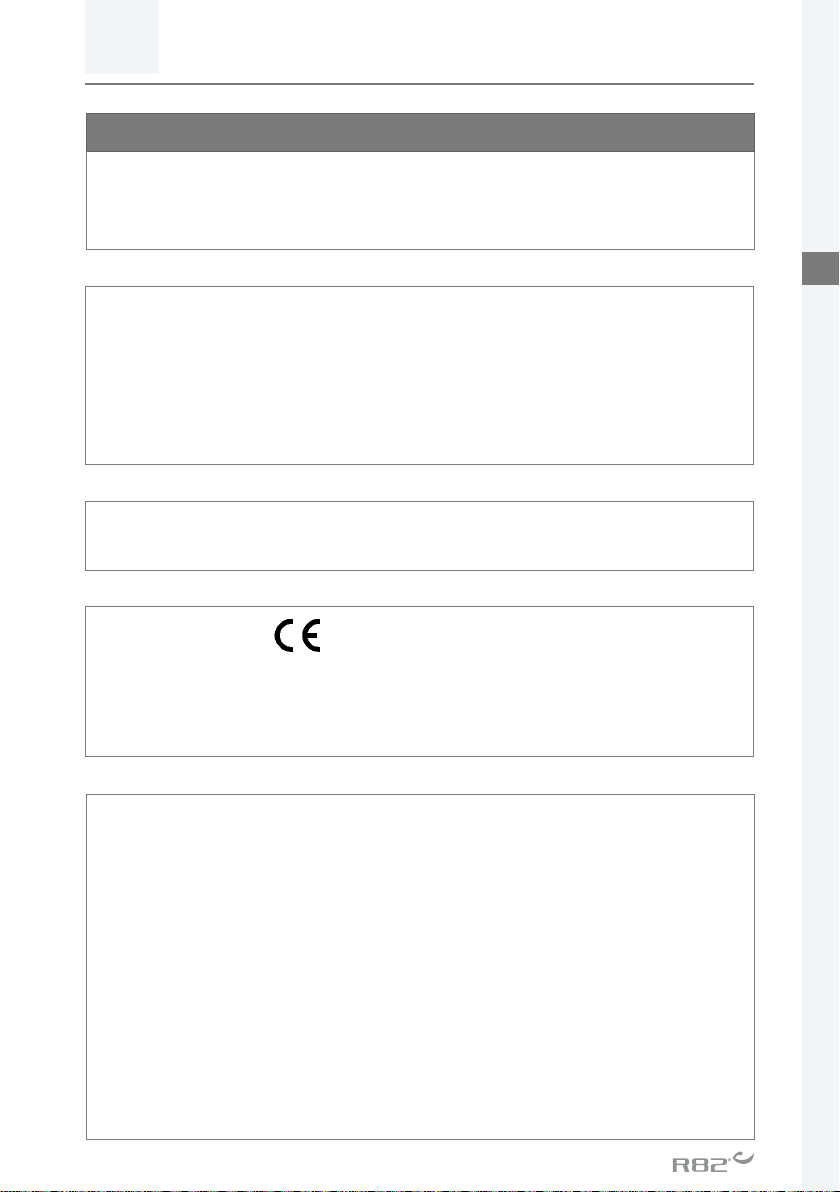Click the blank area left of CE mark
This screenshot has height=1192, width=840.
click(x=179, y=636)
